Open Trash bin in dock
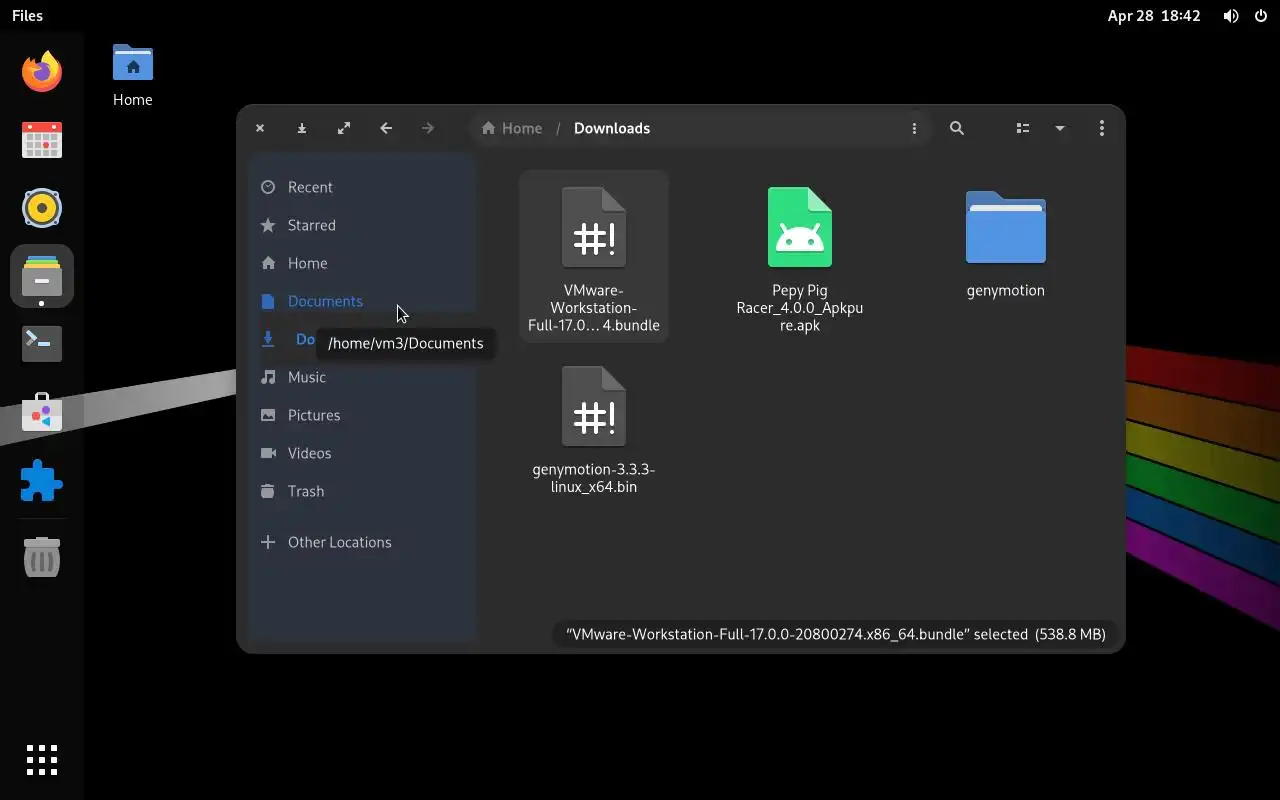1280x800 pixels. coord(42,556)
